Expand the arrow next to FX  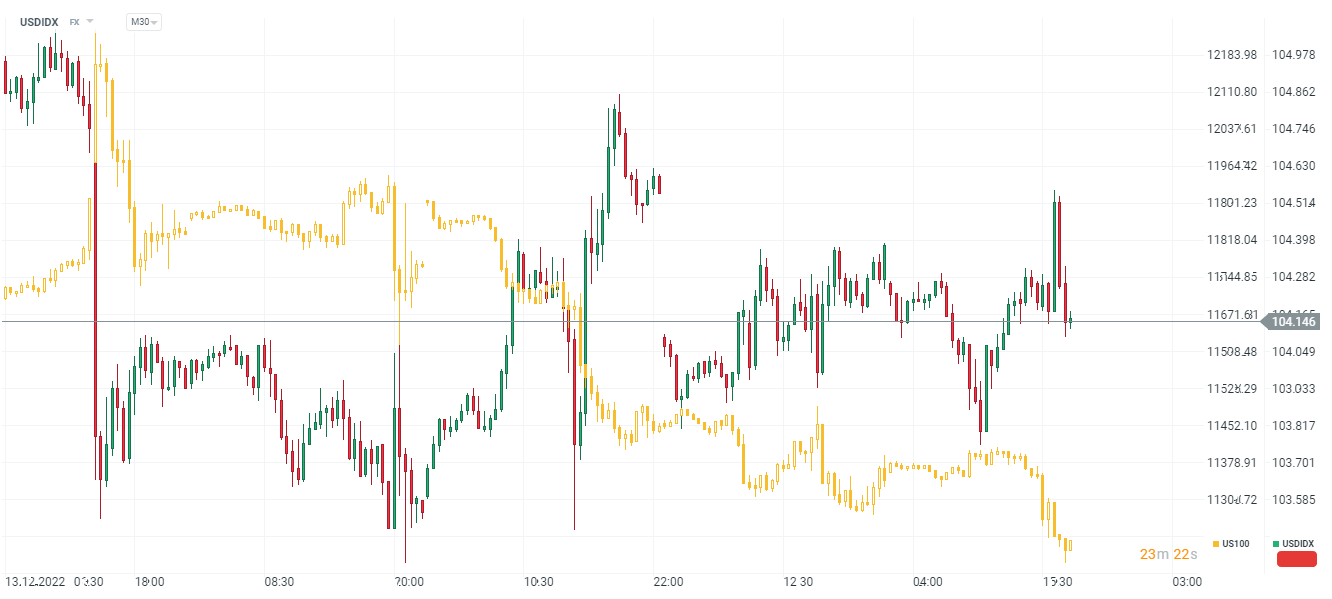[90, 22]
